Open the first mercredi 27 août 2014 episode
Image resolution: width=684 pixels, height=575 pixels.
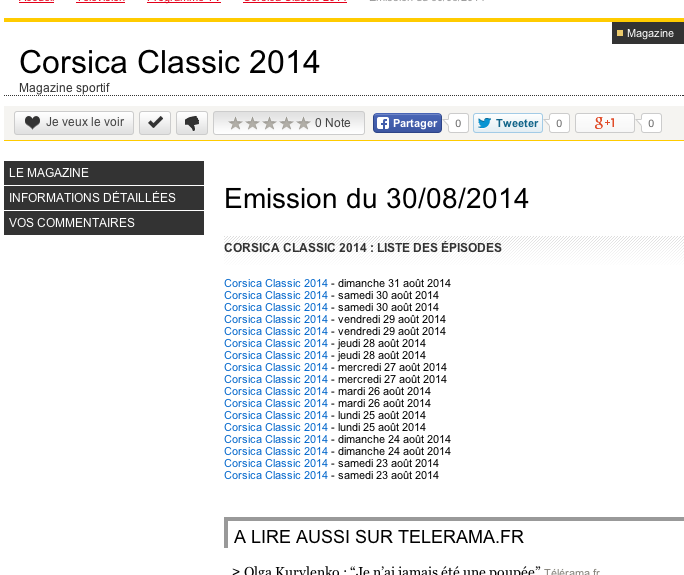(x=276, y=367)
